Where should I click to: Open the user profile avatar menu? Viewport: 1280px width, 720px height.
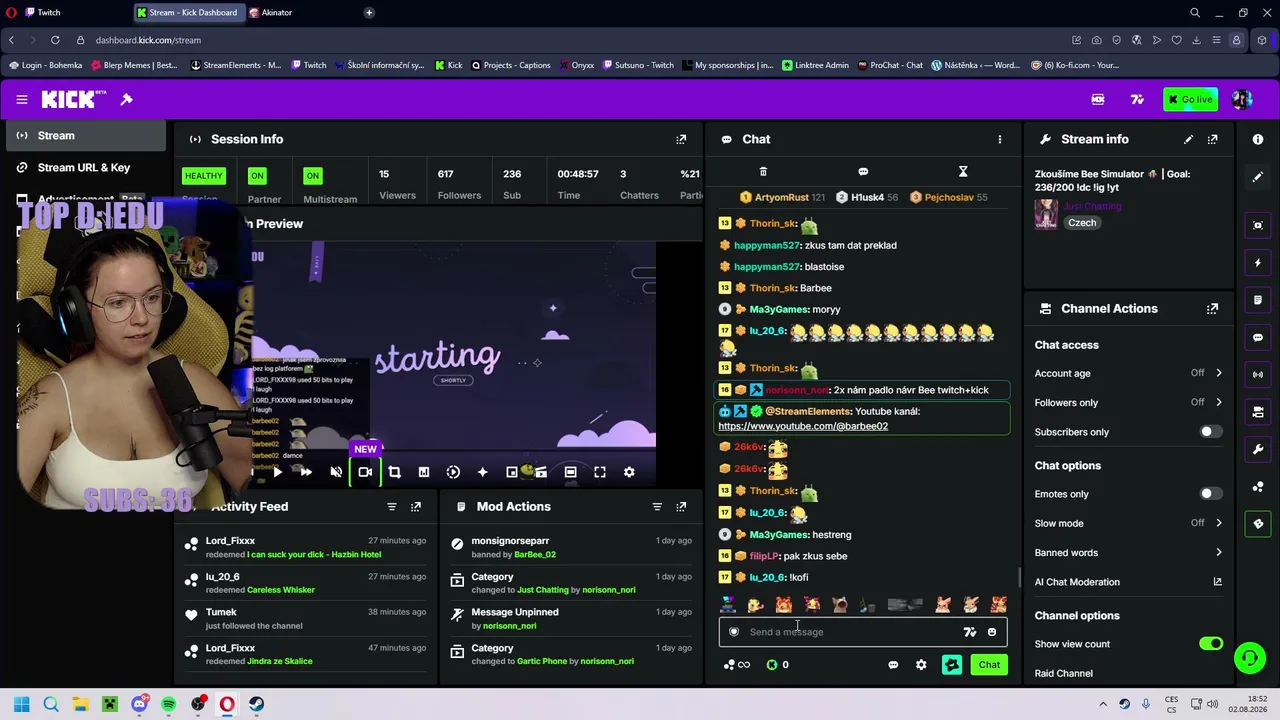[1242, 99]
